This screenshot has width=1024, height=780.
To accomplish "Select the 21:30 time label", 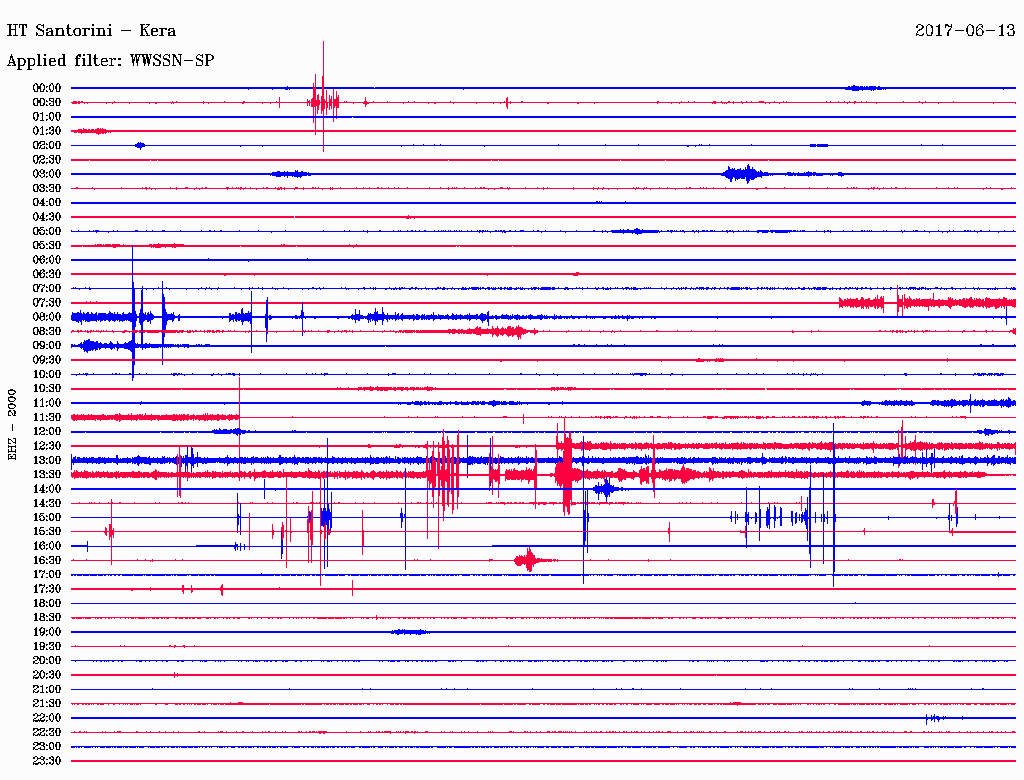I will pos(47,704).
